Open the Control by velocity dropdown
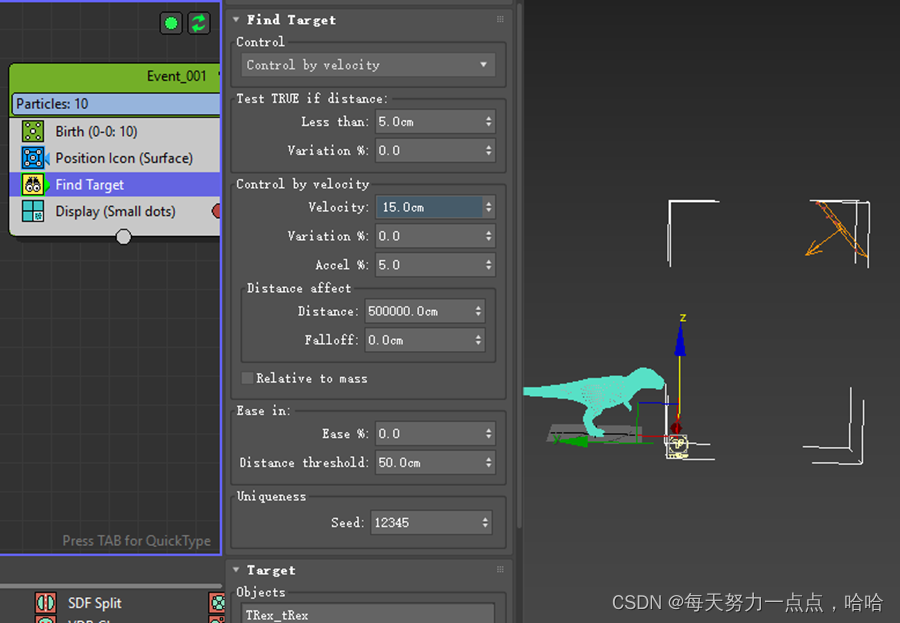The image size is (900, 623). [368, 65]
